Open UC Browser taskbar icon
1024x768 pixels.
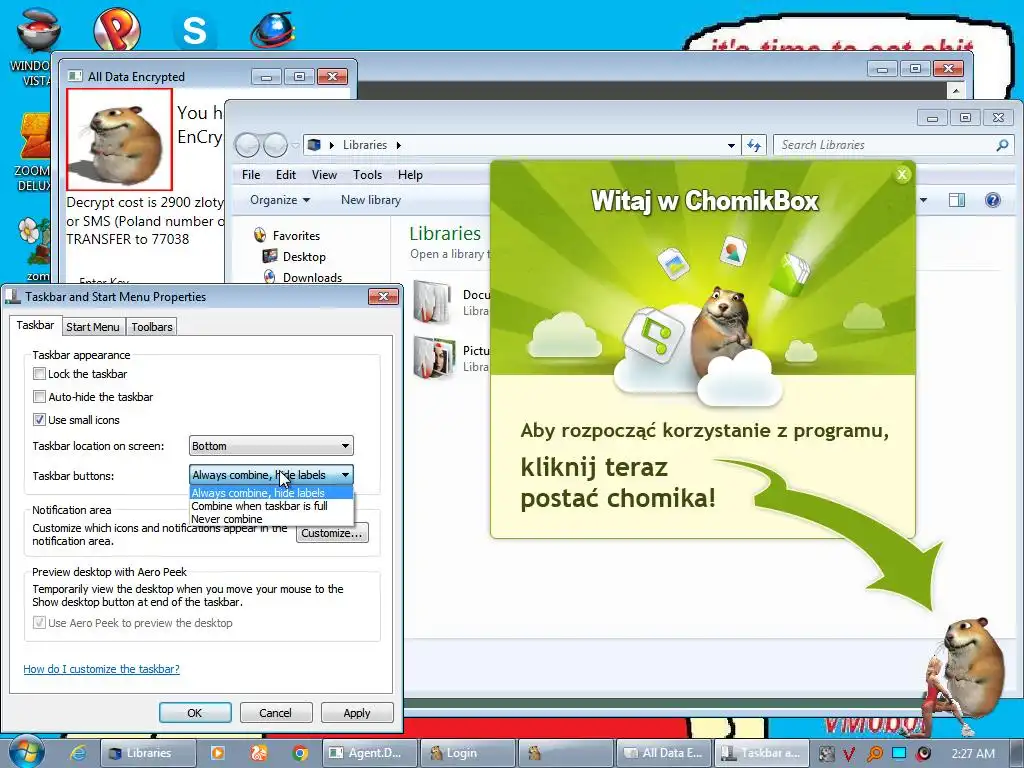pyautogui.click(x=259, y=753)
